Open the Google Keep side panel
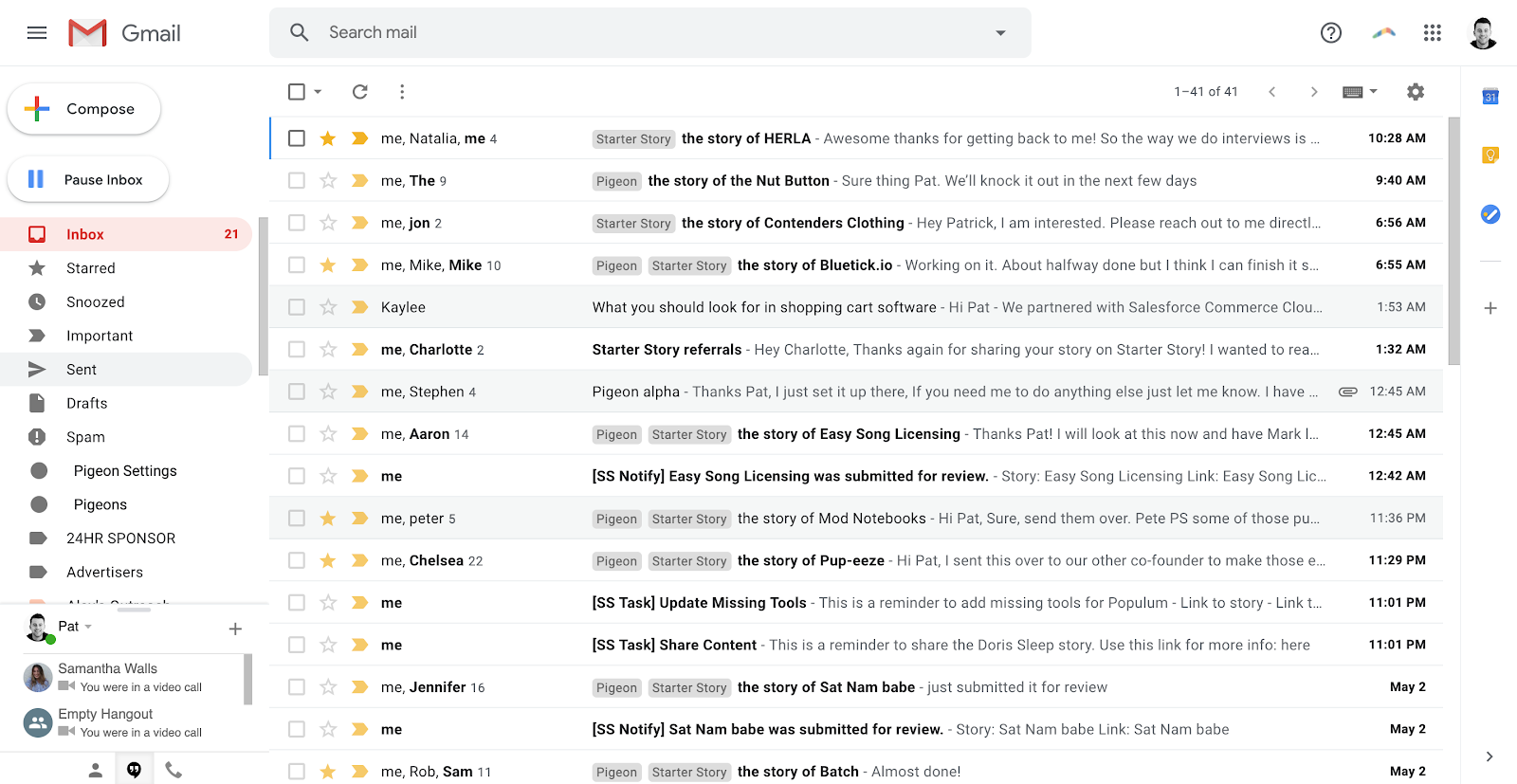This screenshot has width=1517, height=784. click(1490, 155)
